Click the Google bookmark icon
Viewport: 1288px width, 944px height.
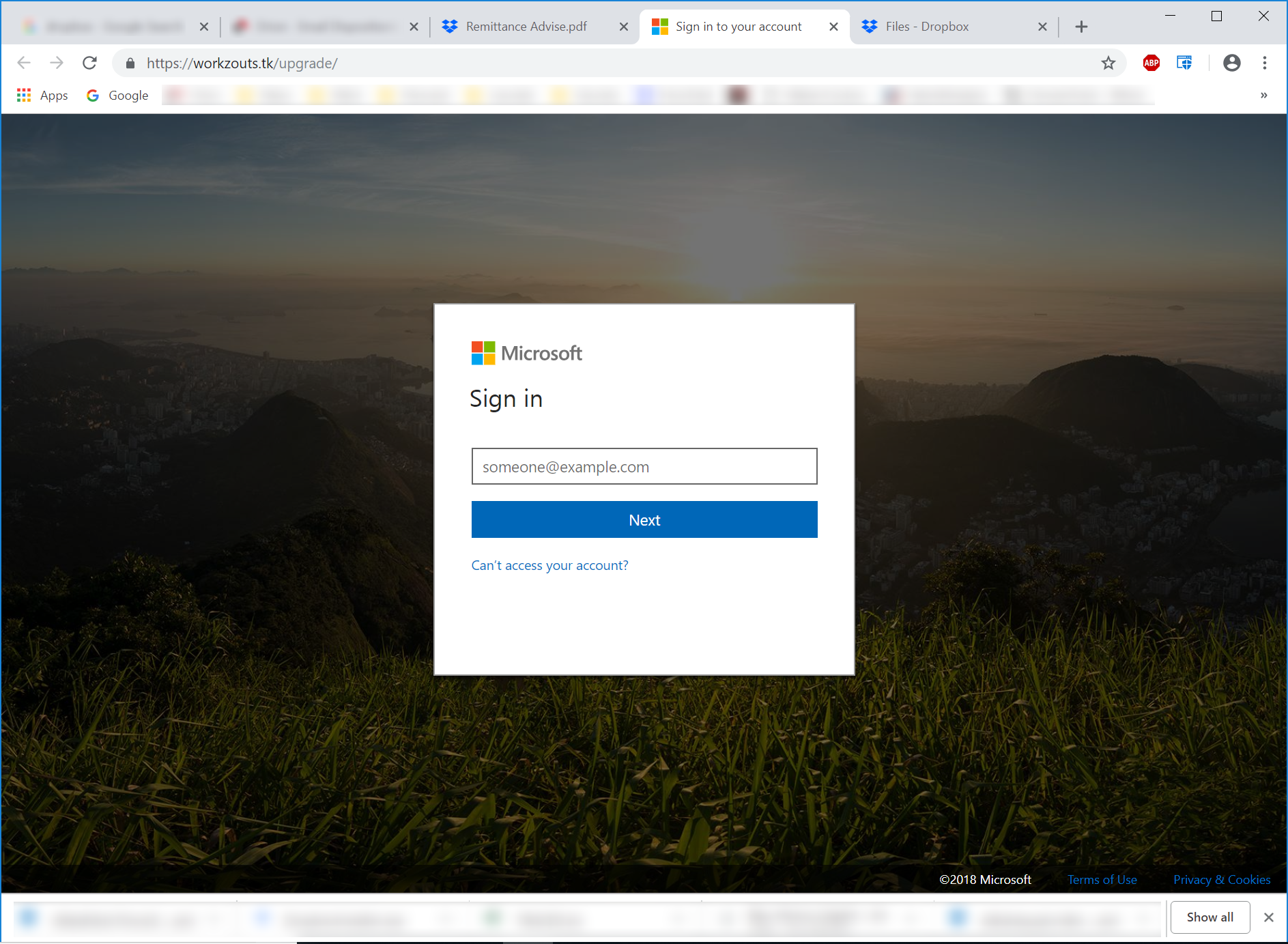pos(93,95)
